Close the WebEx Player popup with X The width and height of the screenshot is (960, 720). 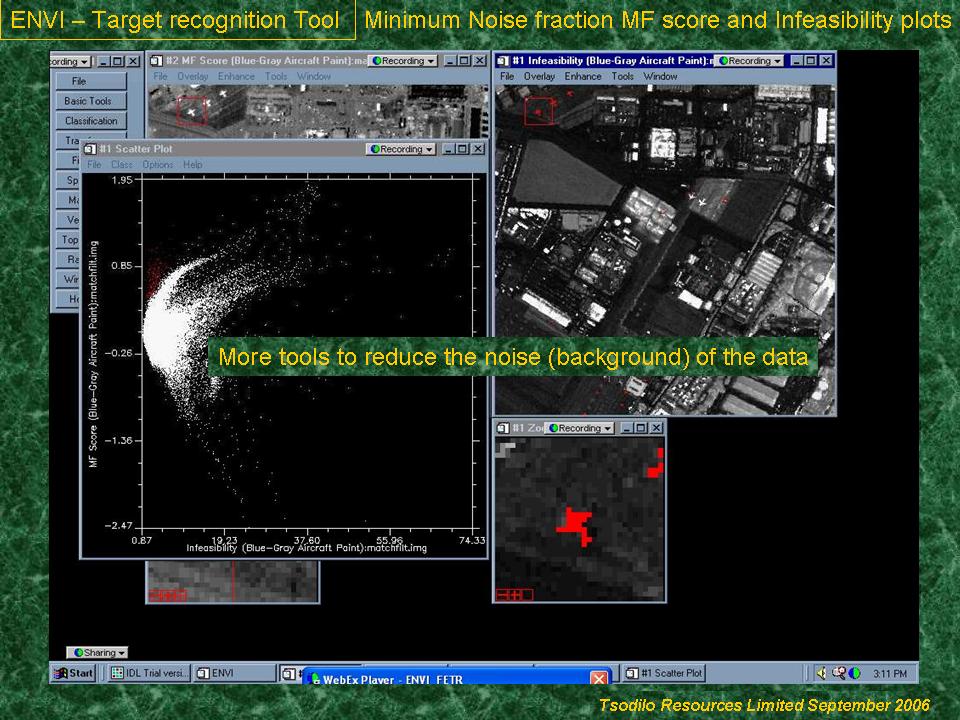[x=599, y=678]
